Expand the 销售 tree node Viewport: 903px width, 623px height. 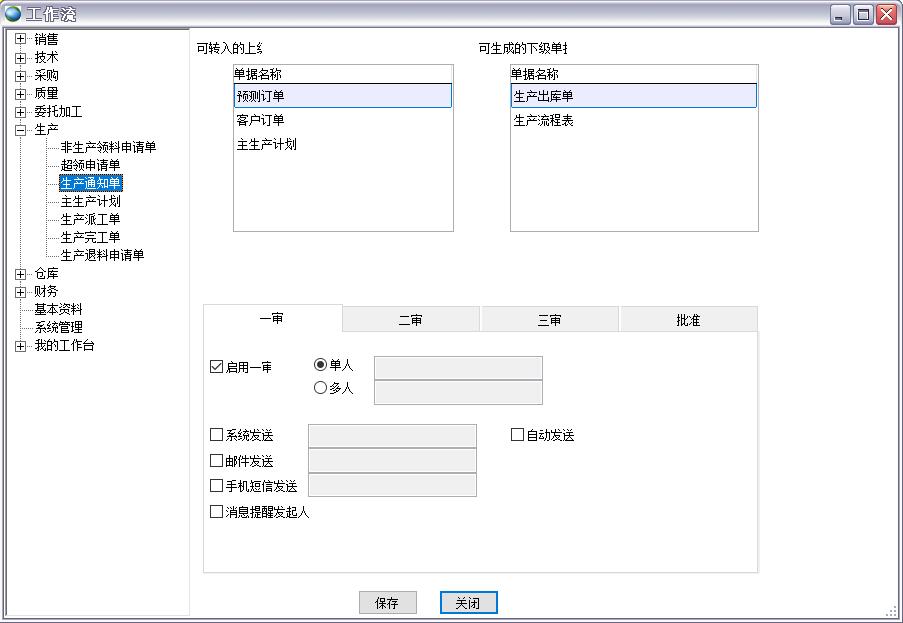click(22, 38)
